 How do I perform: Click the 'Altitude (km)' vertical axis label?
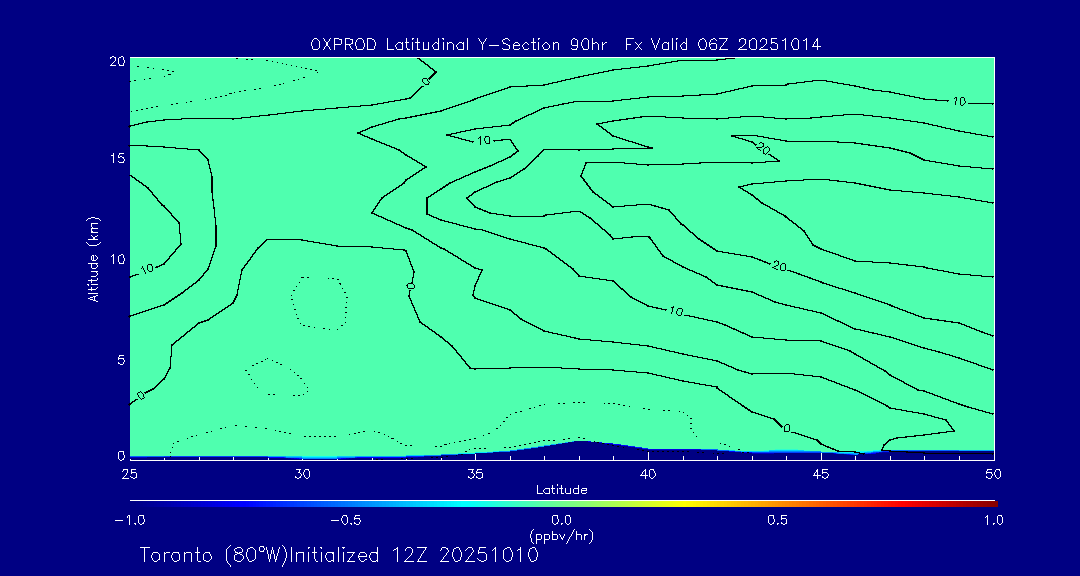pos(94,258)
